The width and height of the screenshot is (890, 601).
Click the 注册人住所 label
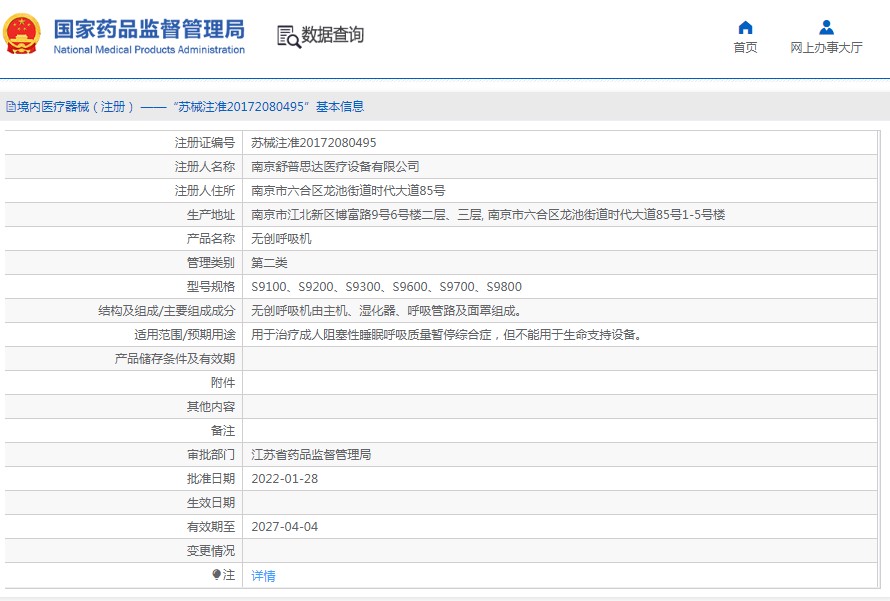[205, 191]
